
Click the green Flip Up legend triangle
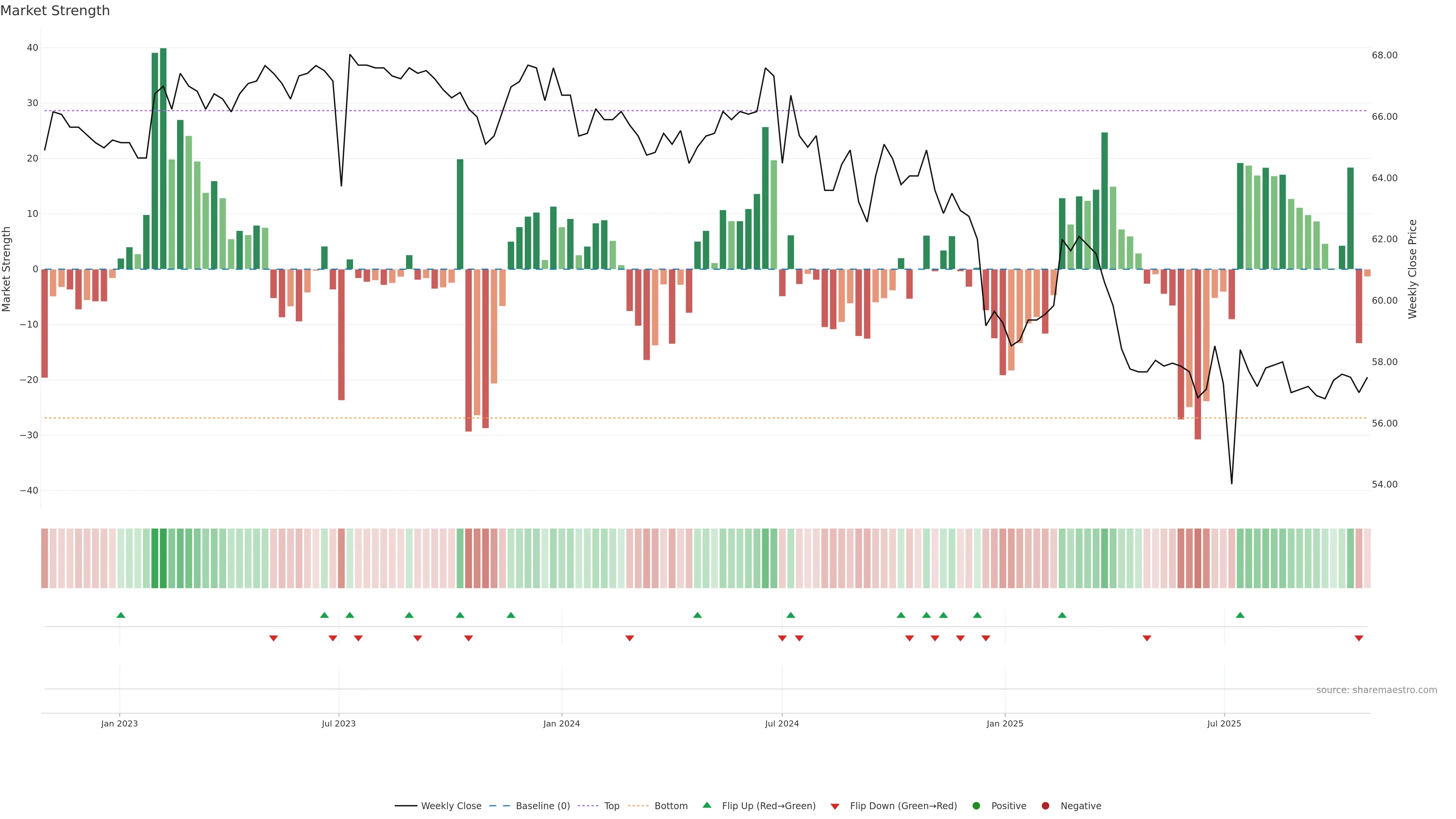(x=706, y=805)
